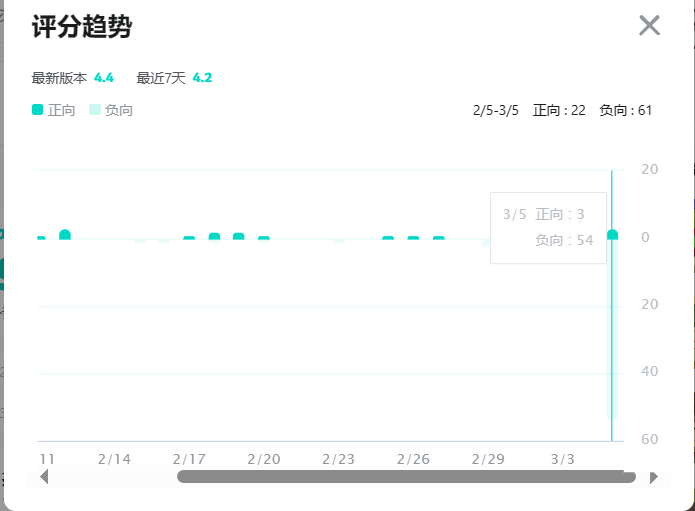Close the 评分趋势 dialog
The image size is (695, 511).
[649, 25]
